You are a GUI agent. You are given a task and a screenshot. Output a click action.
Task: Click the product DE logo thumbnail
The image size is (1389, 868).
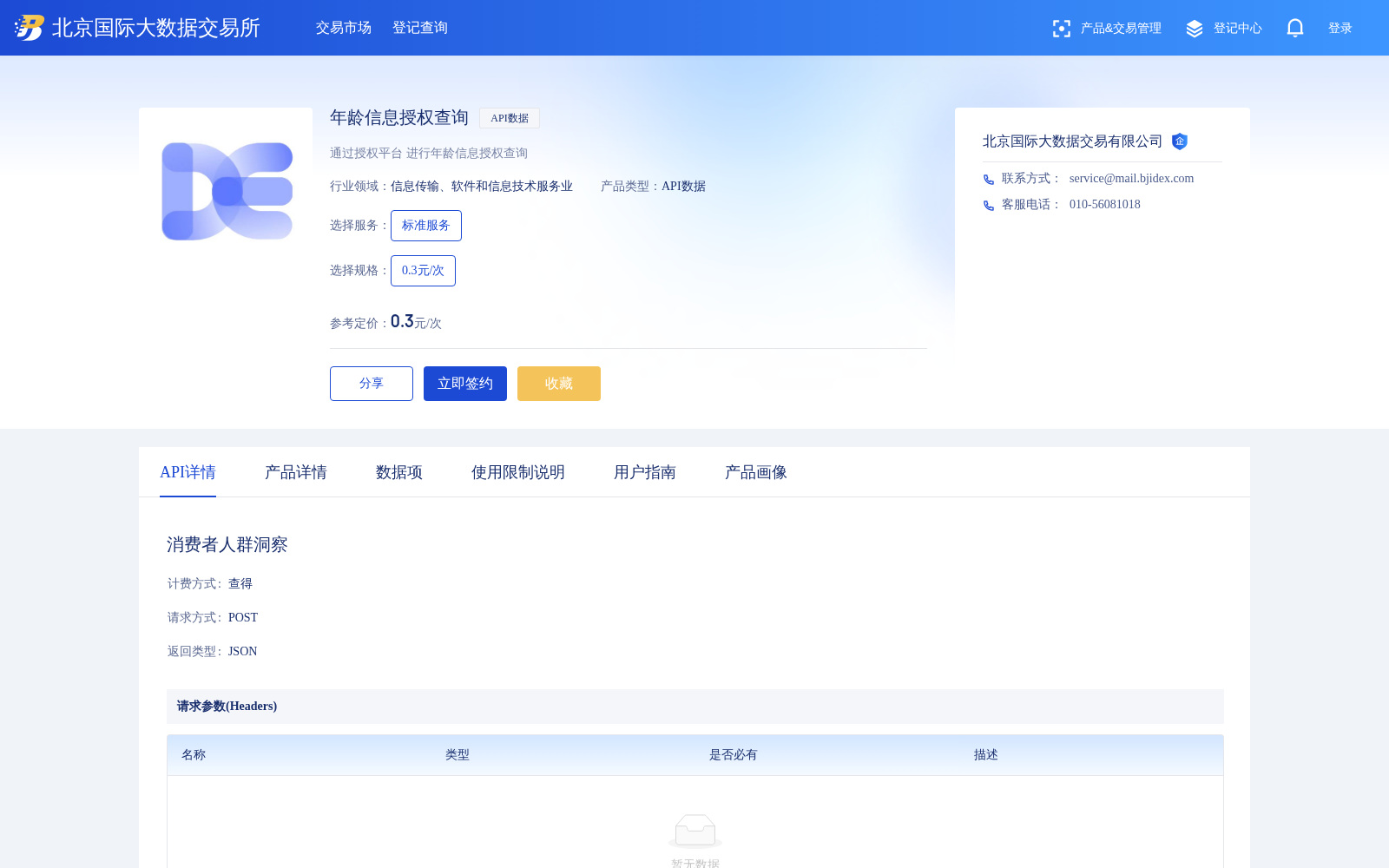pyautogui.click(x=227, y=191)
